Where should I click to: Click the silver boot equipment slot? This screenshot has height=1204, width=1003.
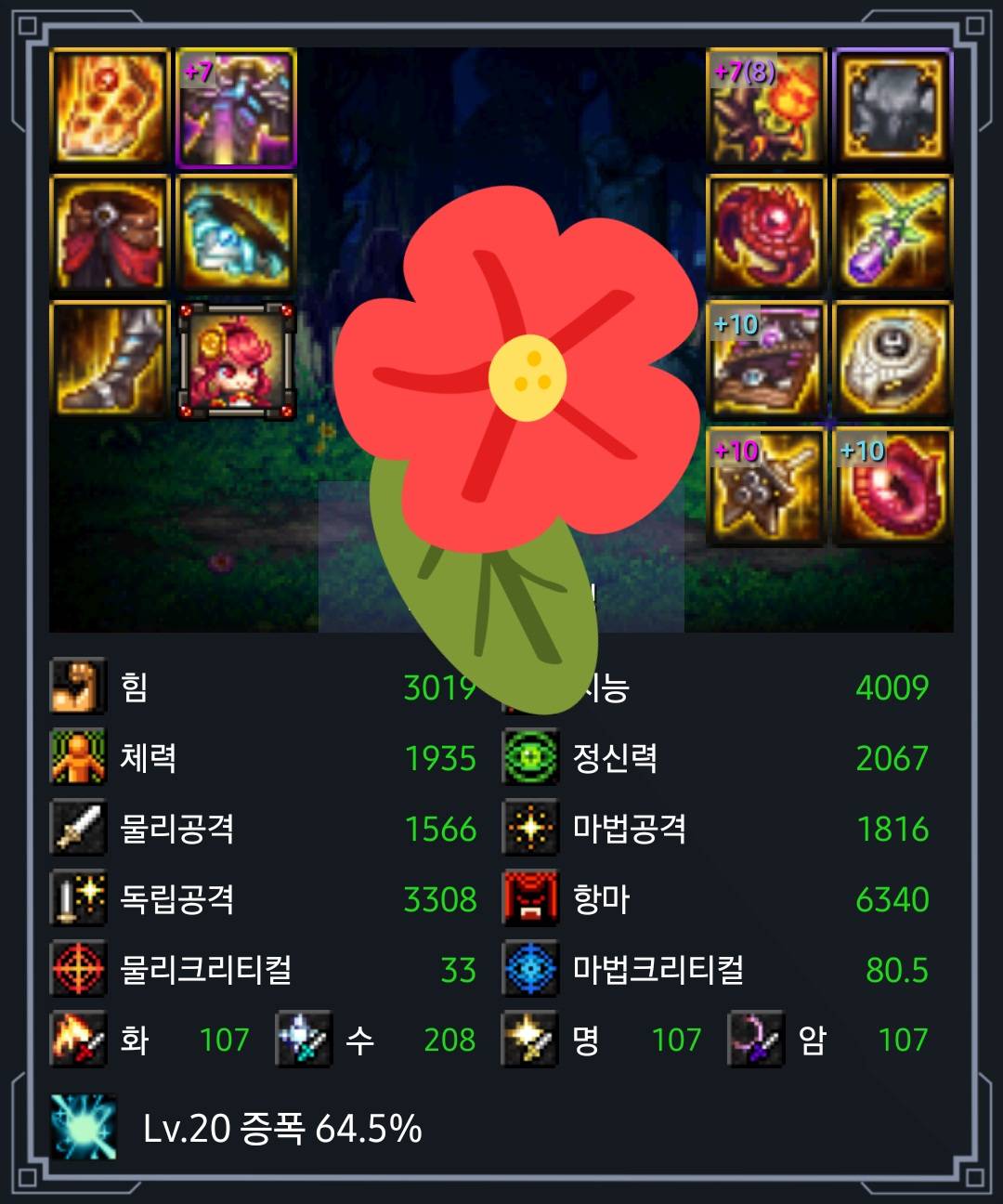110,360
